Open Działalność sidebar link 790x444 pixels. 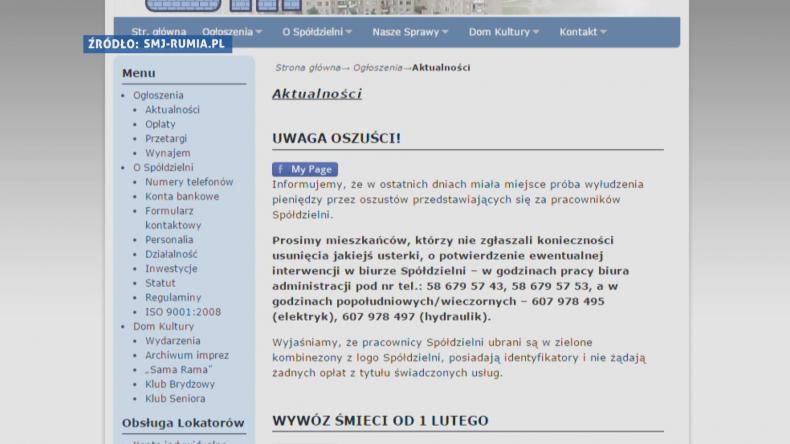tap(171, 254)
